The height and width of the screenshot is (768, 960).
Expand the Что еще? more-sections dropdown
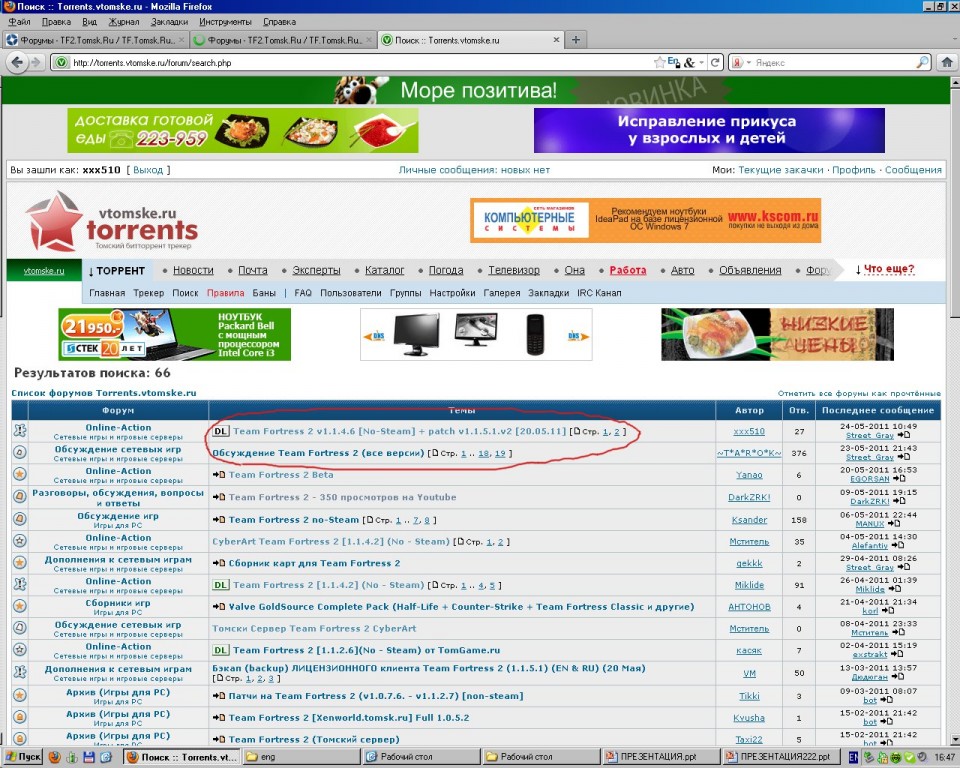click(x=885, y=269)
